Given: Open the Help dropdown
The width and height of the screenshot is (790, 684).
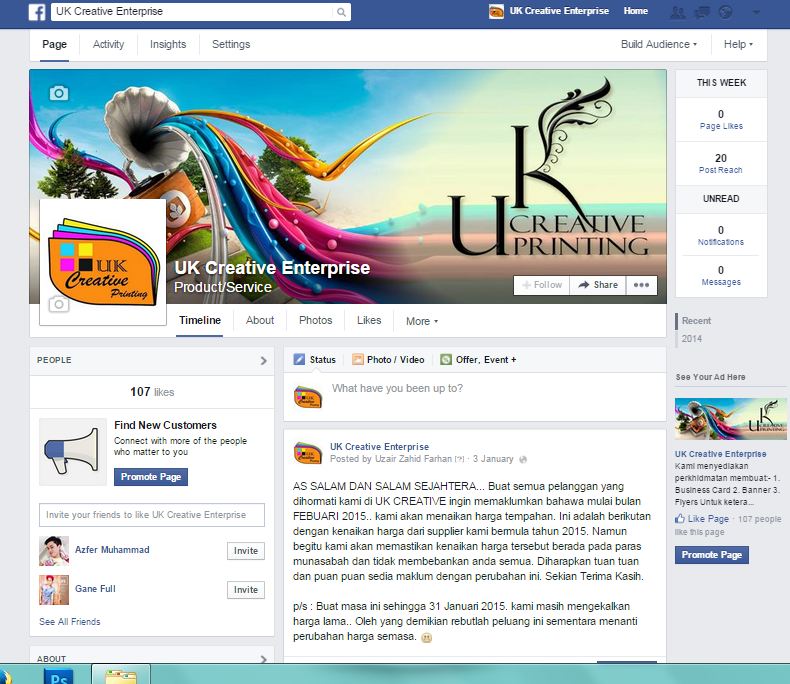Looking at the screenshot, I should tap(738, 44).
